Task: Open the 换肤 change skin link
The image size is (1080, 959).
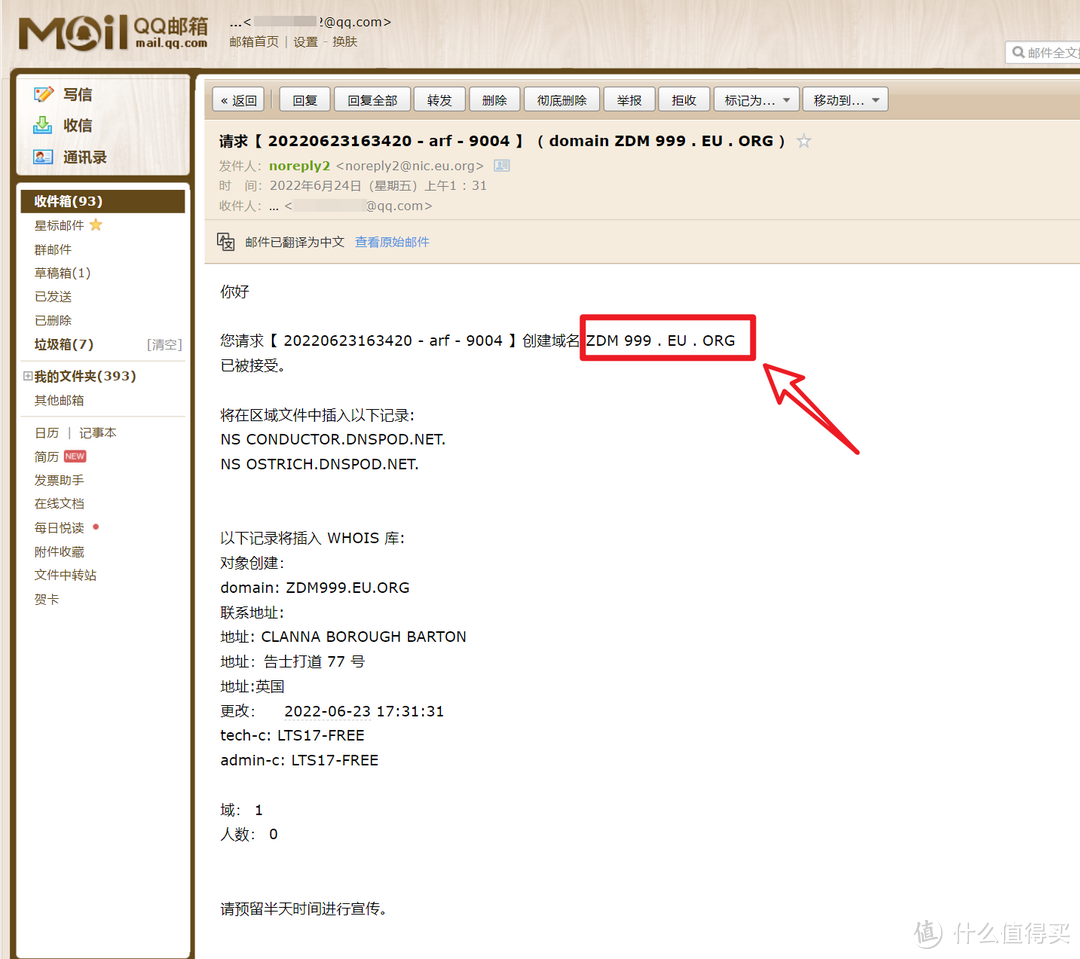Action: pos(345,42)
